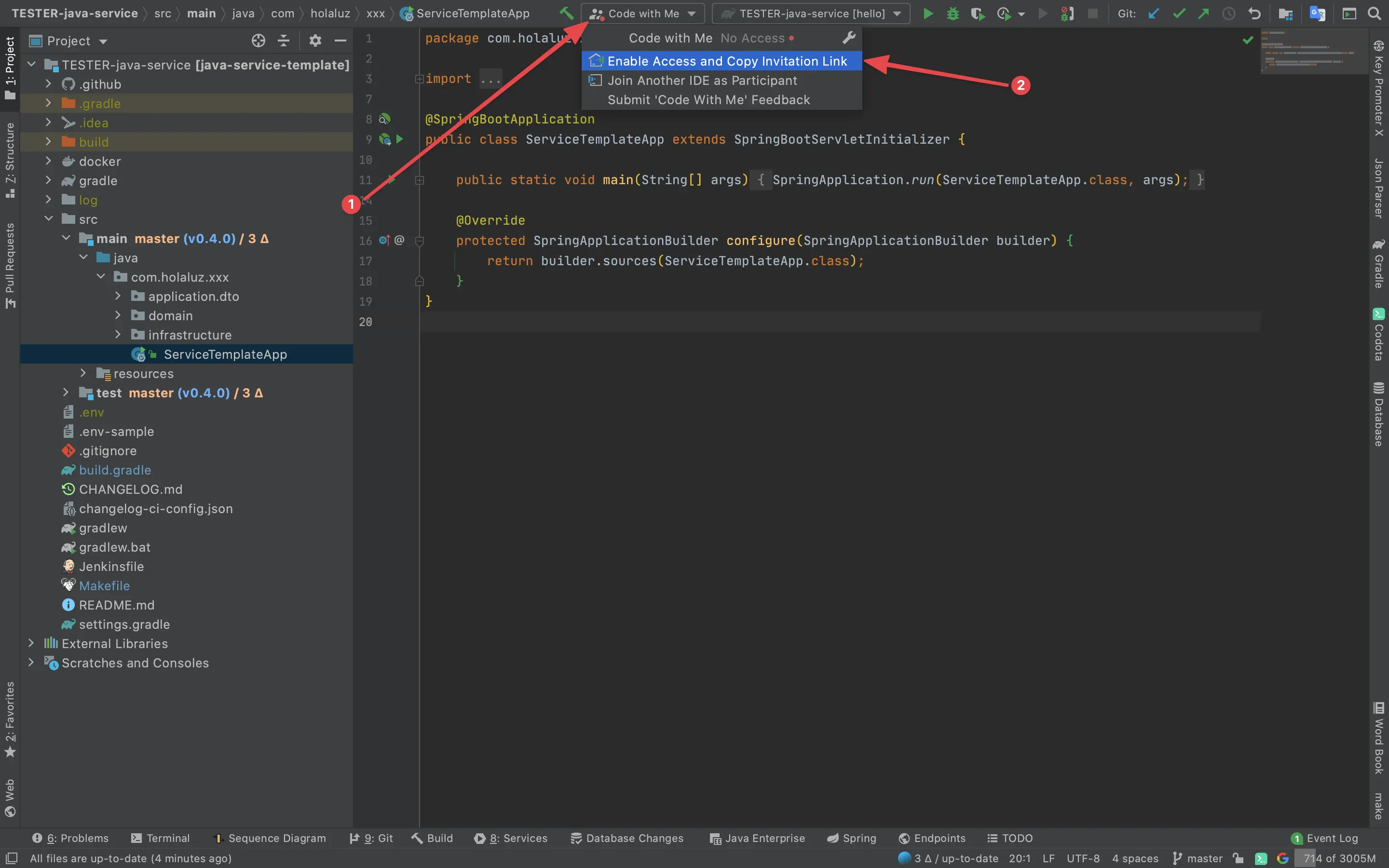
Task: Open Search Everywhere magnifier icon
Action: [x=1374, y=13]
